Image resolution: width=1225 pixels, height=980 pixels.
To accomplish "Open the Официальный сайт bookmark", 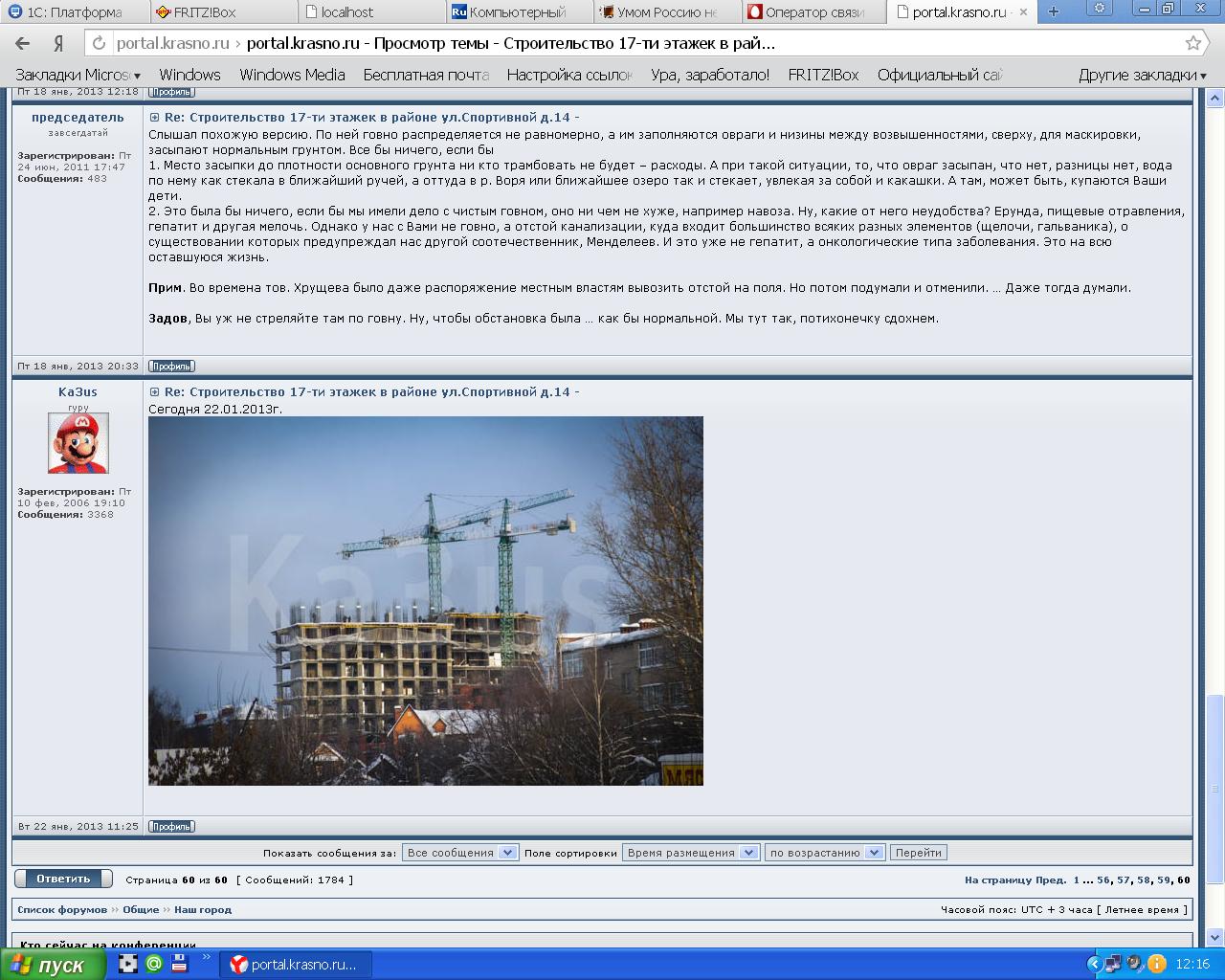I will pos(939,75).
